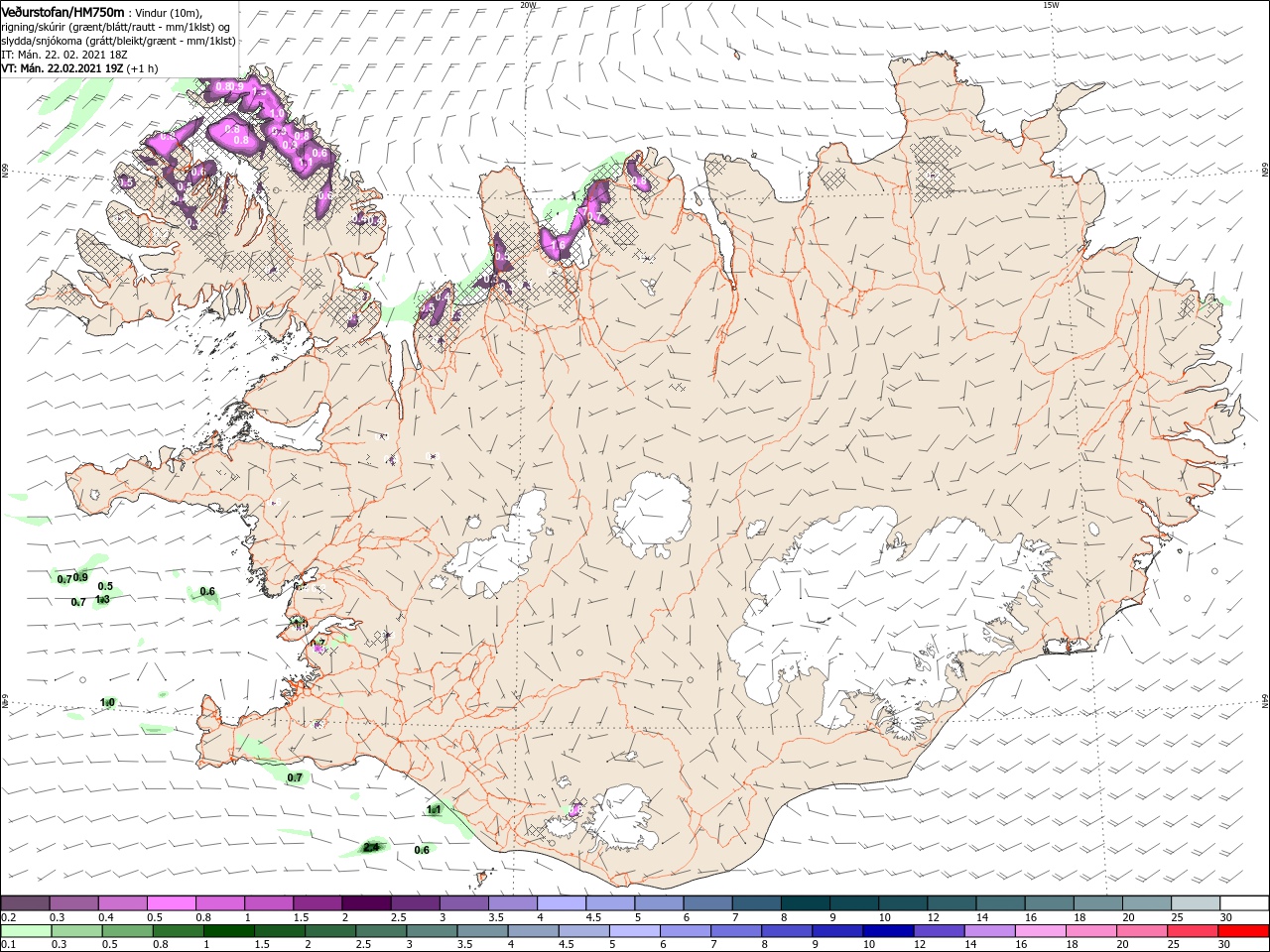This screenshot has width=1270, height=952.
Task: Pick the upper legend swatch between 0.2 and 0.3
Action: 25,903
